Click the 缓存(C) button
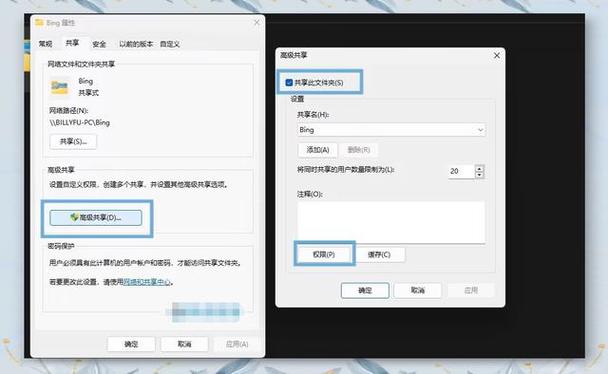The image size is (608, 374). pyautogui.click(x=379, y=255)
